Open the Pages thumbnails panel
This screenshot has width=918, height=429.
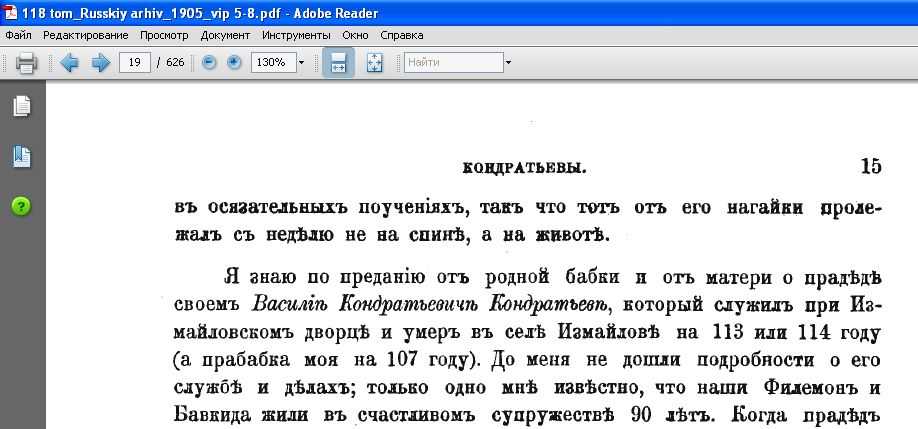click(21, 106)
